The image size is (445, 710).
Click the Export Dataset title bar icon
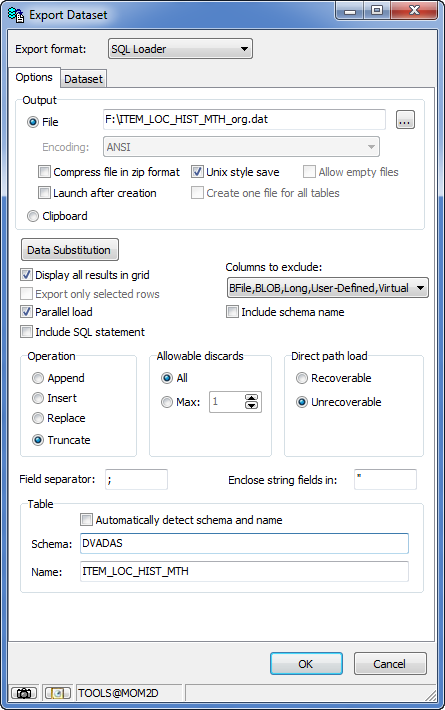(x=16, y=14)
